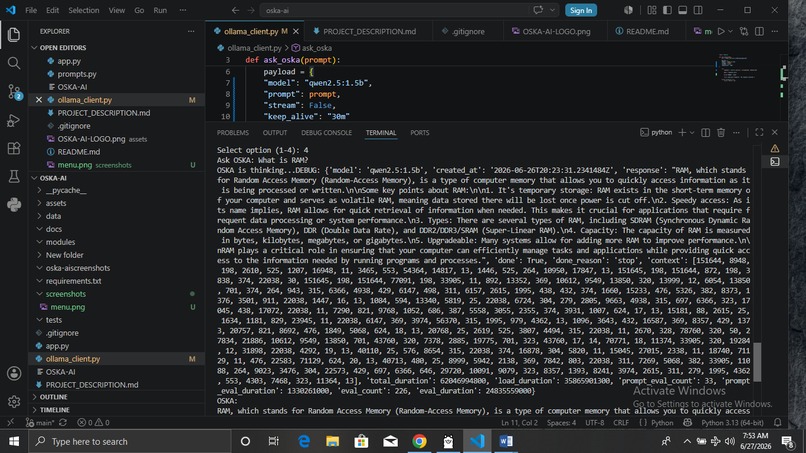The width and height of the screenshot is (806, 453).
Task: Split the terminal panel
Action: click(705, 133)
